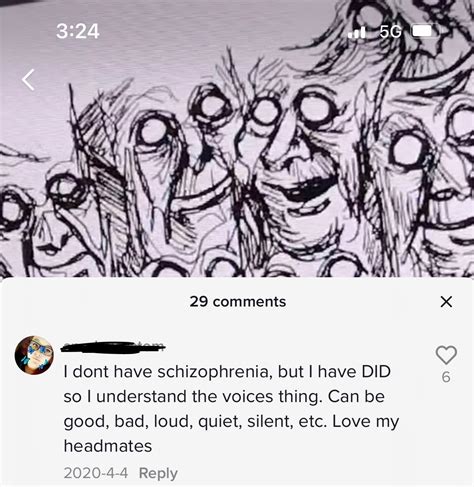The image size is (474, 487).
Task: Close the comments panel with the X
Action: pyautogui.click(x=446, y=302)
